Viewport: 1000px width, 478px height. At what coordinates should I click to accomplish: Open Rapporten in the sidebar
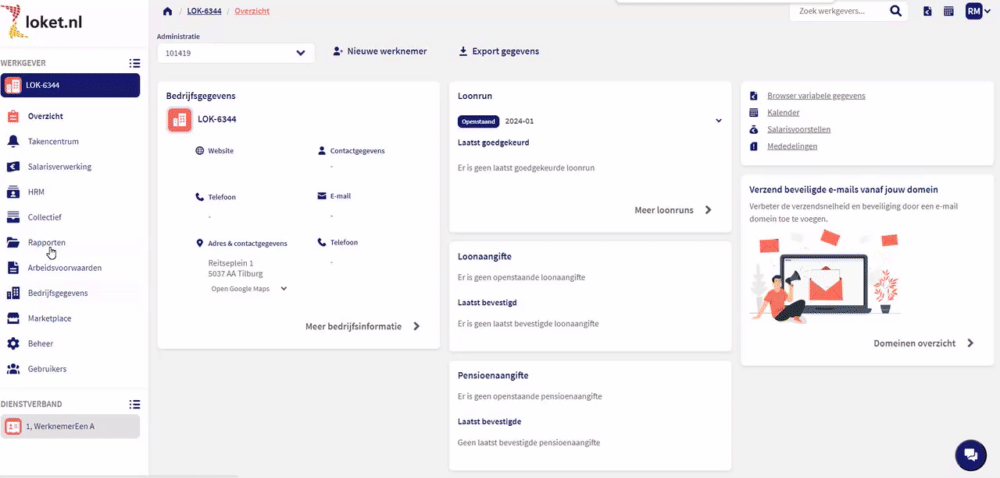tap(47, 242)
